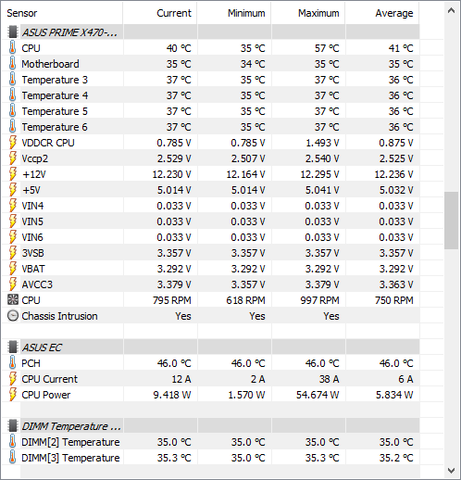Click the fan icon beside CPU RPM row

(x=13, y=300)
